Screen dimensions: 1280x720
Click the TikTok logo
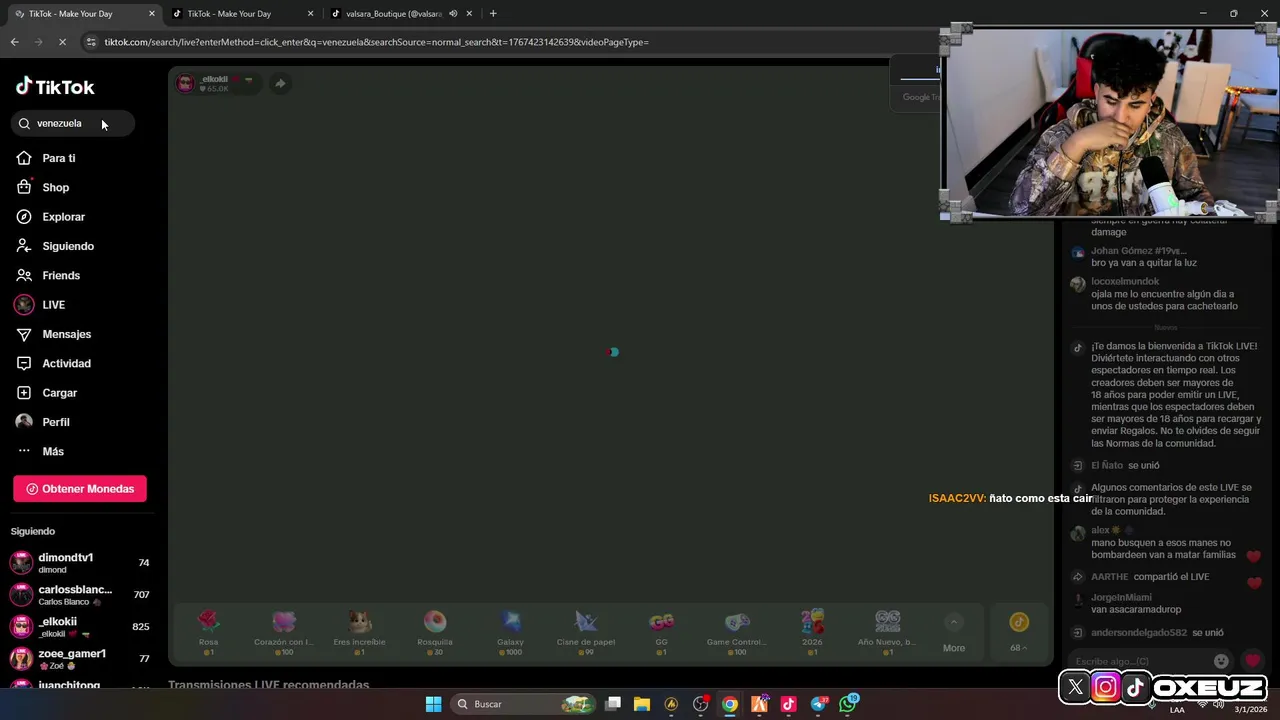point(55,87)
